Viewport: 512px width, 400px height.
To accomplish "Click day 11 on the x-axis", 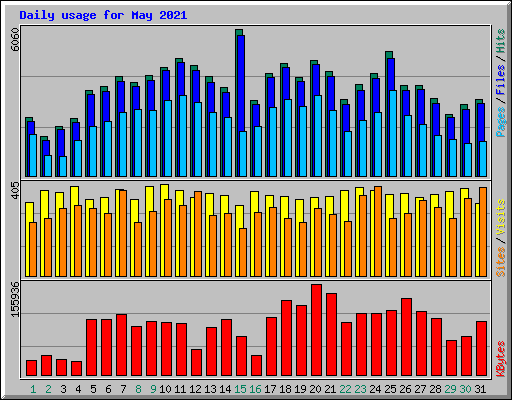I will click(x=180, y=389).
